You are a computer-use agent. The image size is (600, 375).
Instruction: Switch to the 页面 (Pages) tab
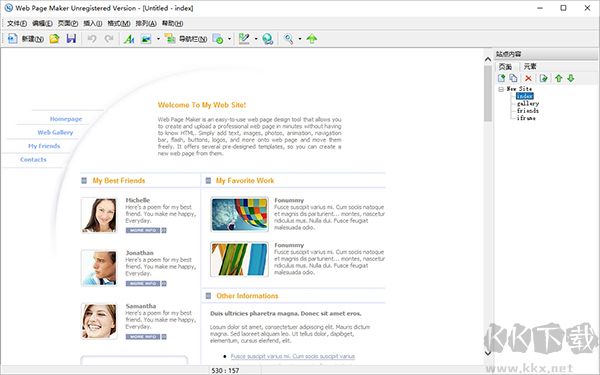click(x=505, y=67)
